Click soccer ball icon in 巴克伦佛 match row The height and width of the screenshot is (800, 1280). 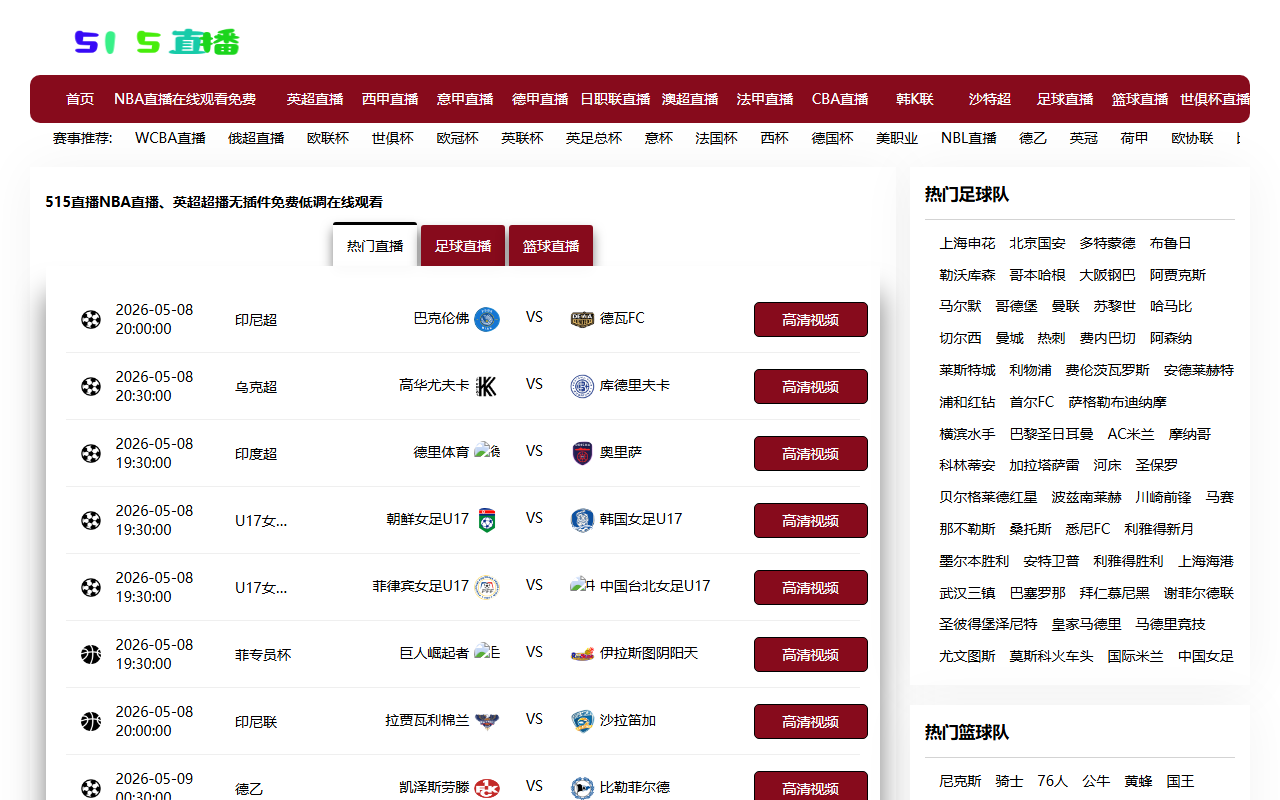click(91, 320)
